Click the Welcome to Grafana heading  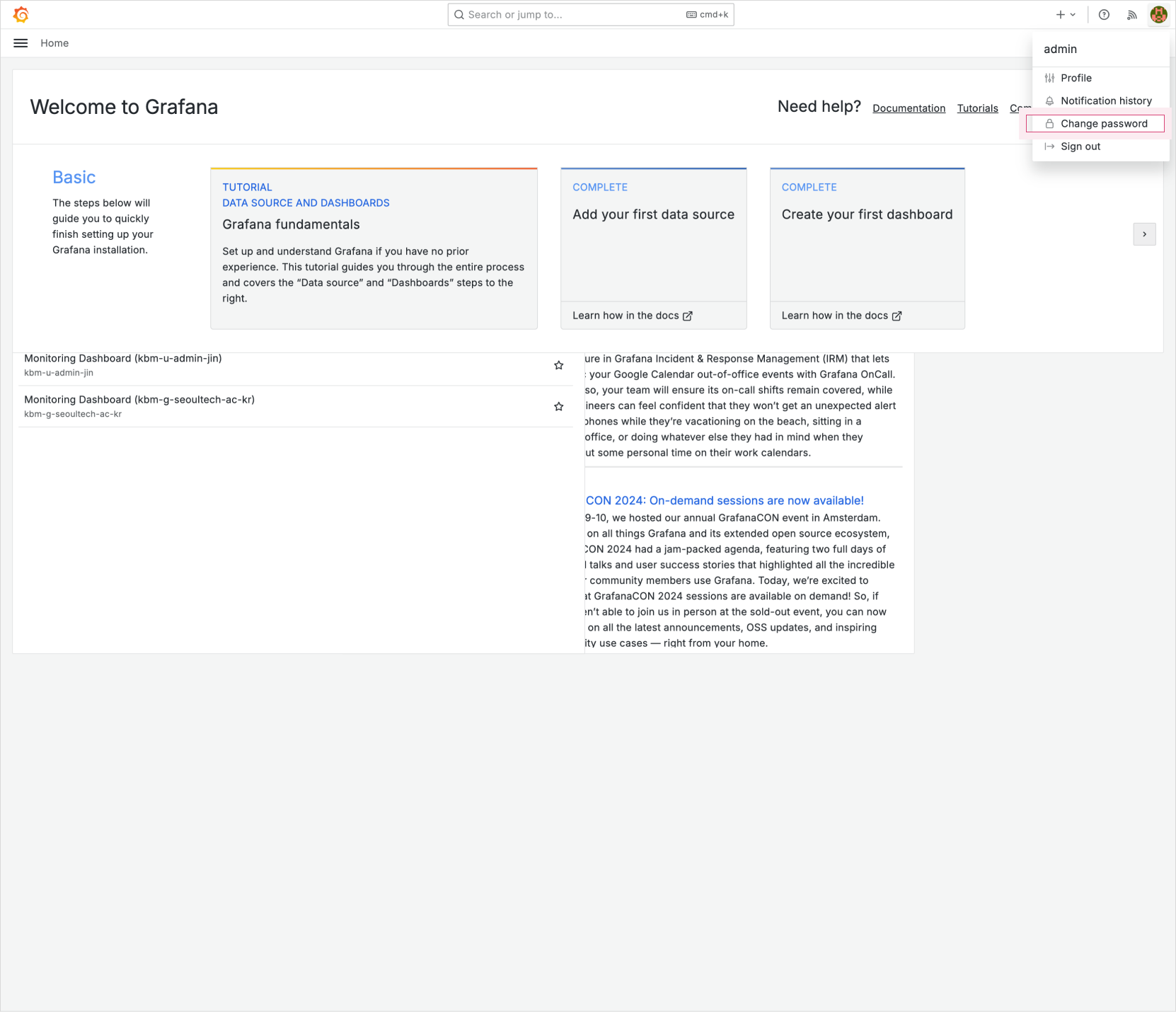[x=124, y=107]
